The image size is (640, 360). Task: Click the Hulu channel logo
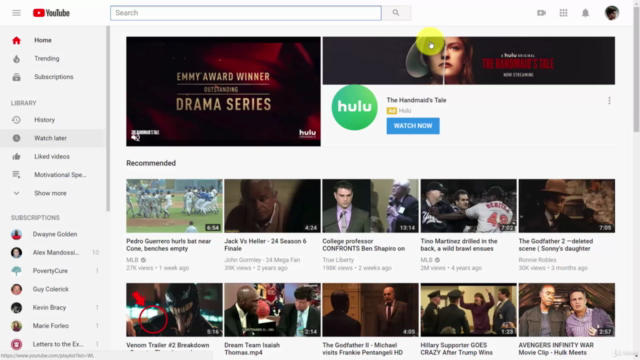tap(354, 107)
